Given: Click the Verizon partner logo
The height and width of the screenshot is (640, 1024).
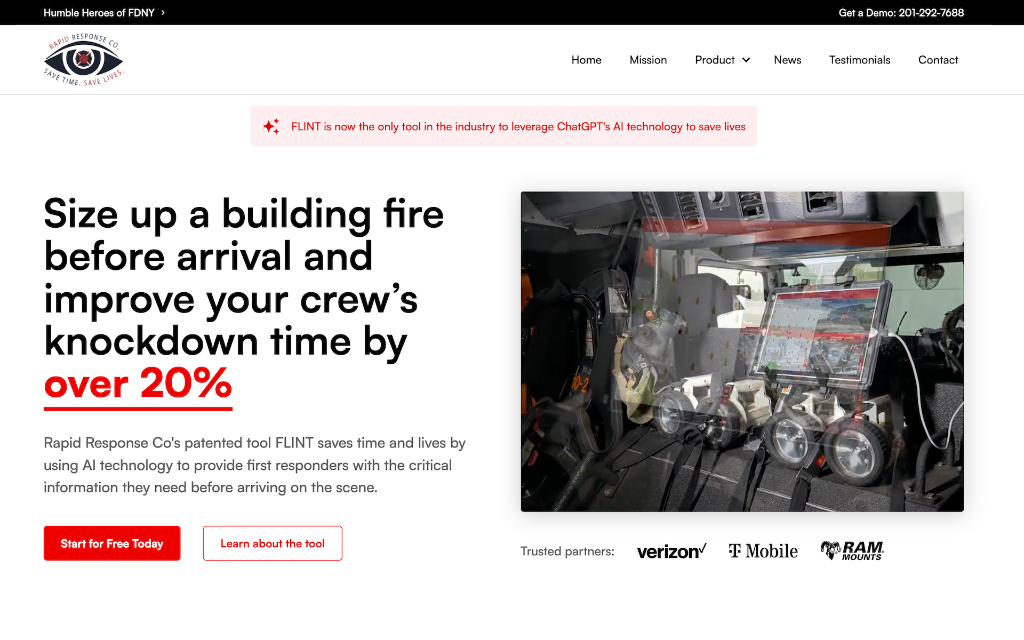Looking at the screenshot, I should (671, 551).
